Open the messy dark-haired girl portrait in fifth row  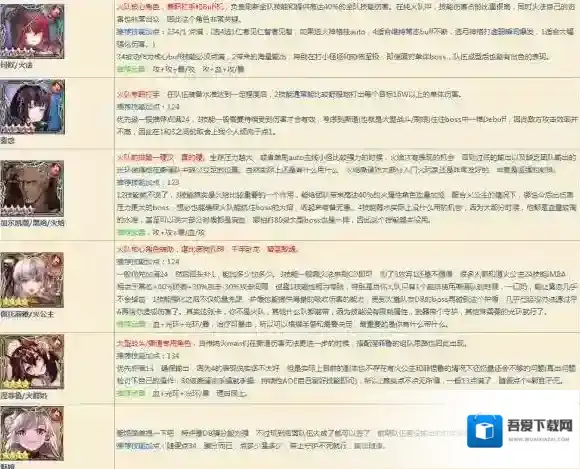[x=32, y=362]
